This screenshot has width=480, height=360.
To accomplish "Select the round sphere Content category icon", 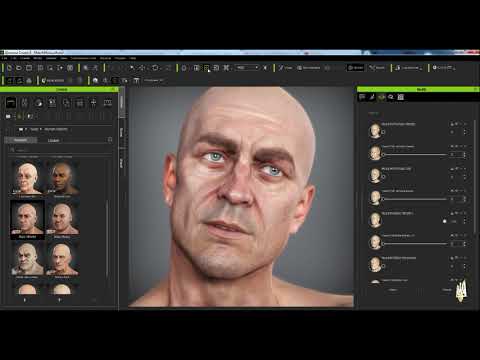I will pos(39,103).
